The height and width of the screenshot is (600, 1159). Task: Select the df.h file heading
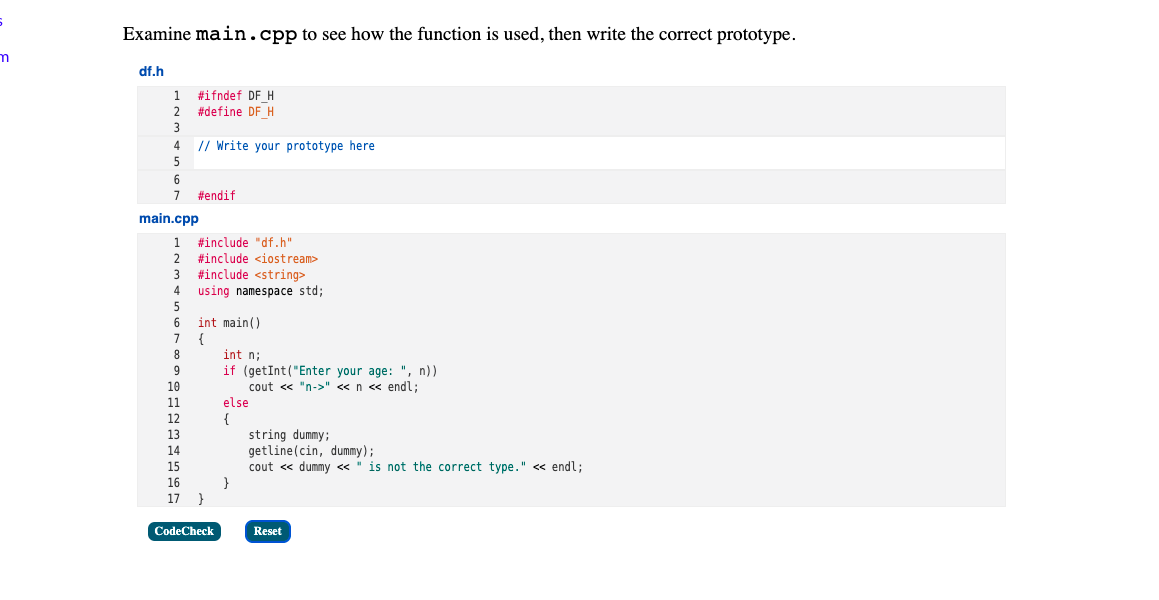tap(152, 72)
